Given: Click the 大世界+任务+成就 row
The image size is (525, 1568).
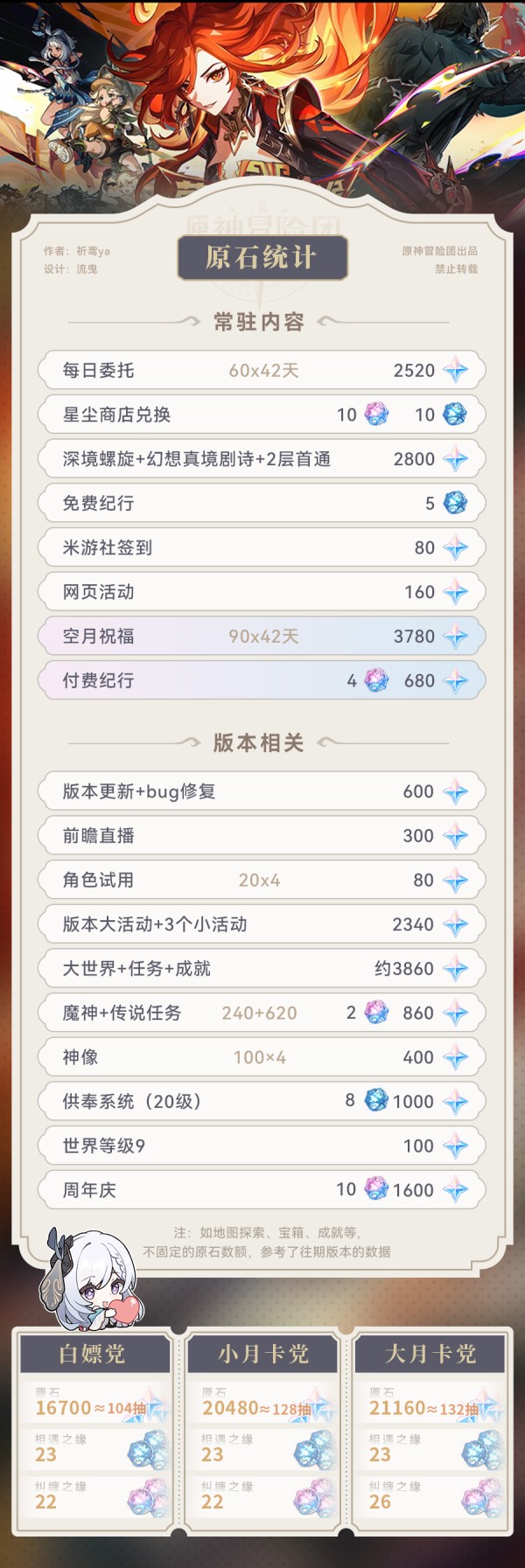Looking at the screenshot, I should 262,968.
